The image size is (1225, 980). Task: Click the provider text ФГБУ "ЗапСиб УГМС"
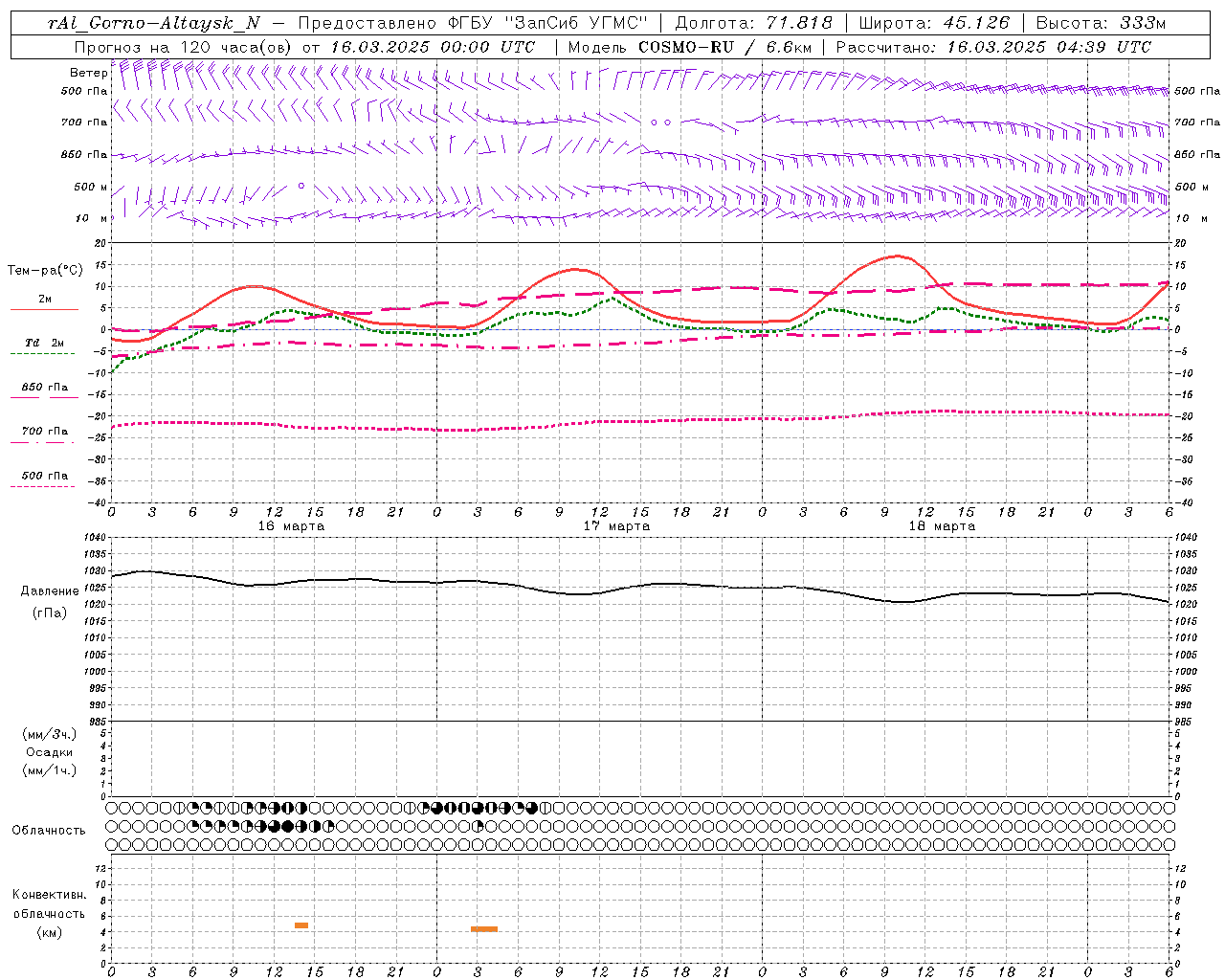tap(548, 23)
